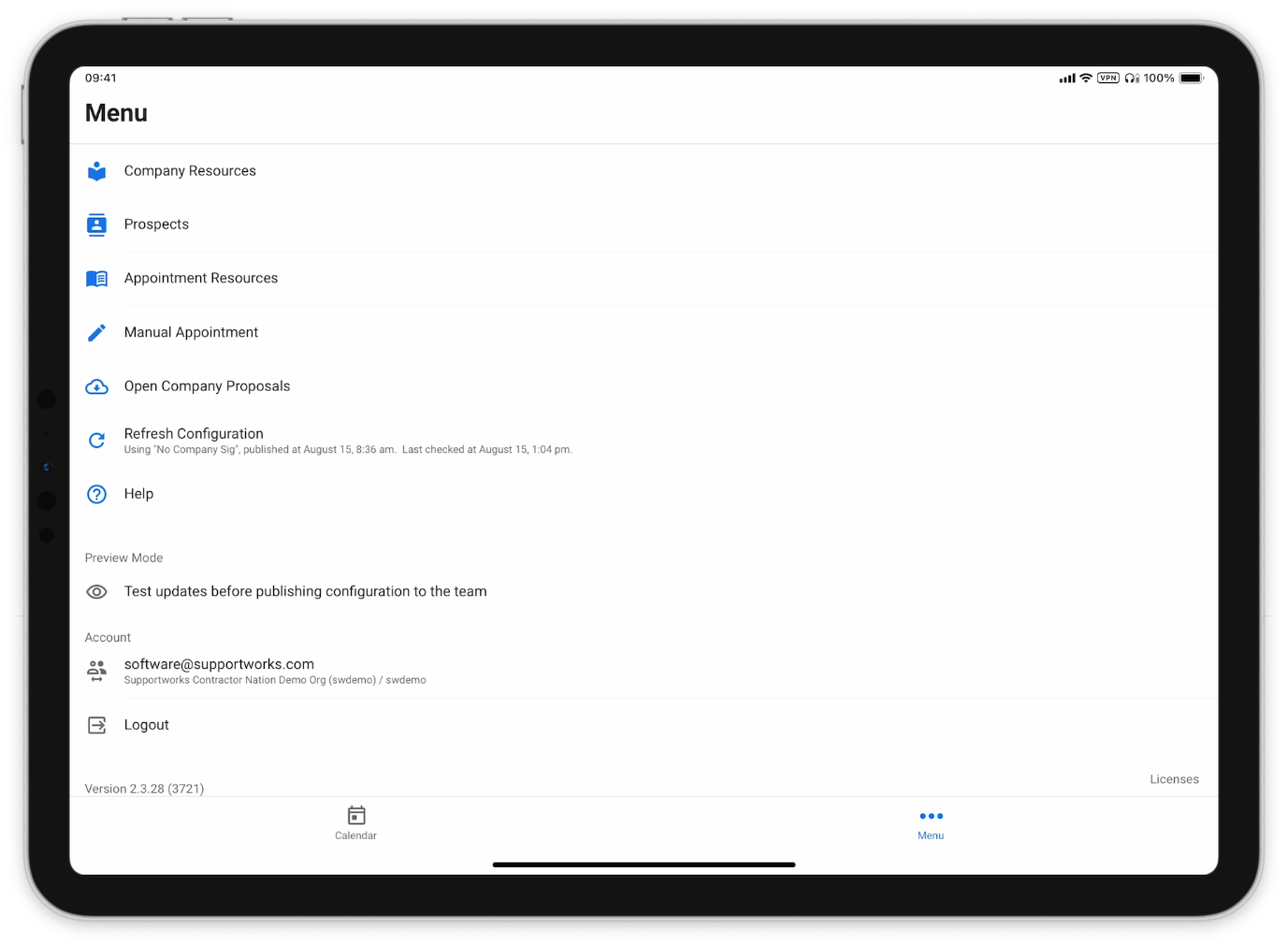
Task: Open the software@supportworks.com account row
Action: pyautogui.click(x=644, y=671)
